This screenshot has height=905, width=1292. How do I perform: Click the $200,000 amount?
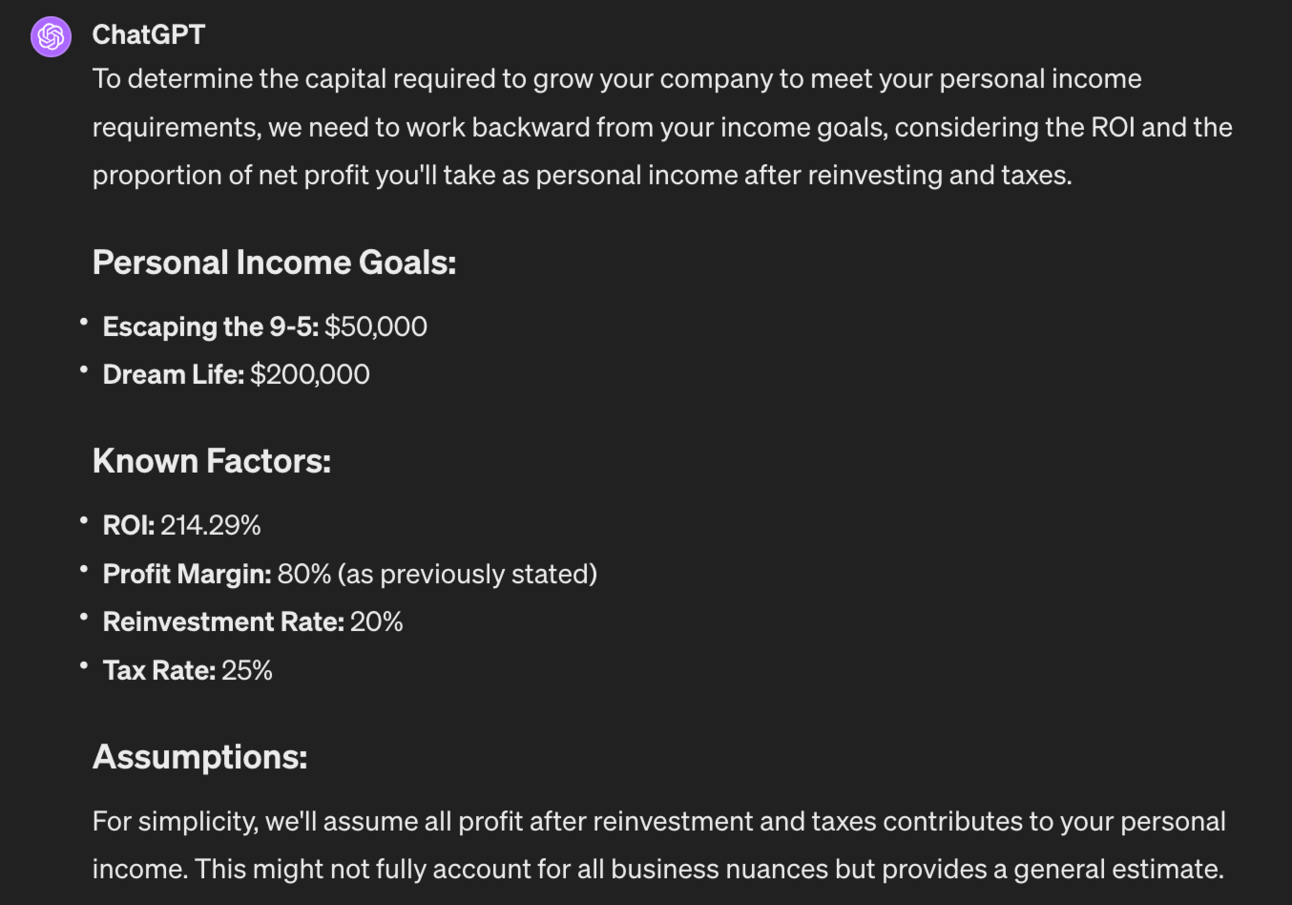pos(310,375)
